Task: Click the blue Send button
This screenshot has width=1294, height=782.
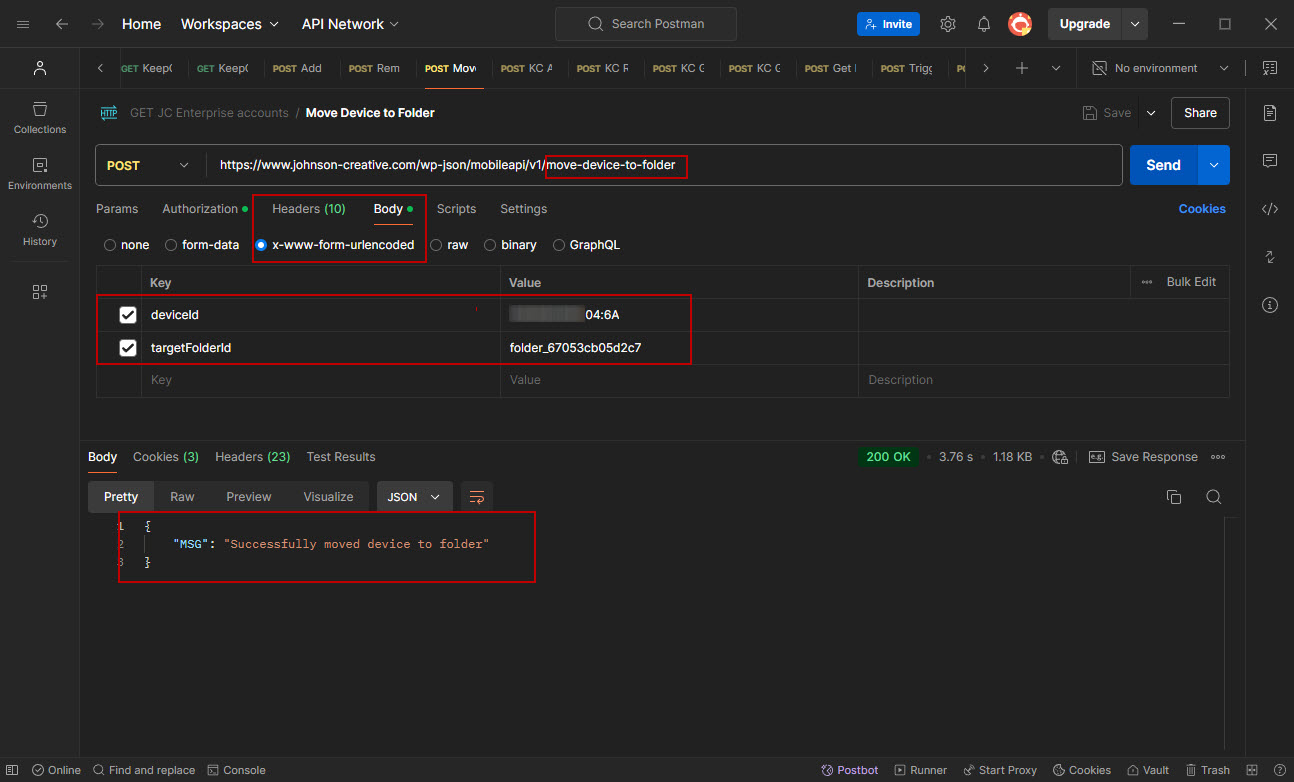Action: pos(1163,166)
